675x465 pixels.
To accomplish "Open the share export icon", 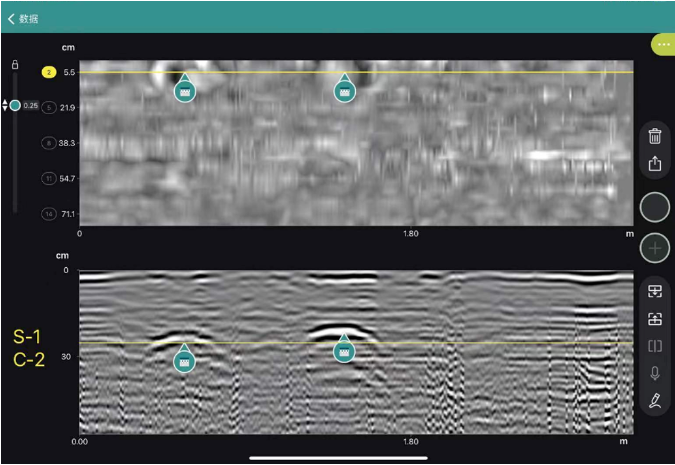I will click(655, 164).
